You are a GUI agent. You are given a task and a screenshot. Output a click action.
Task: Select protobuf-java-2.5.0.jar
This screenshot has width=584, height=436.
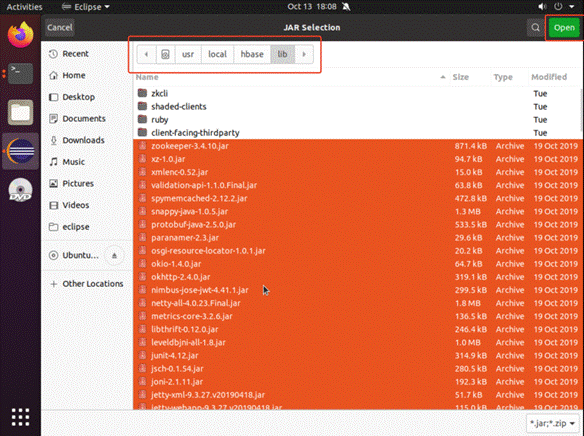[357, 225]
